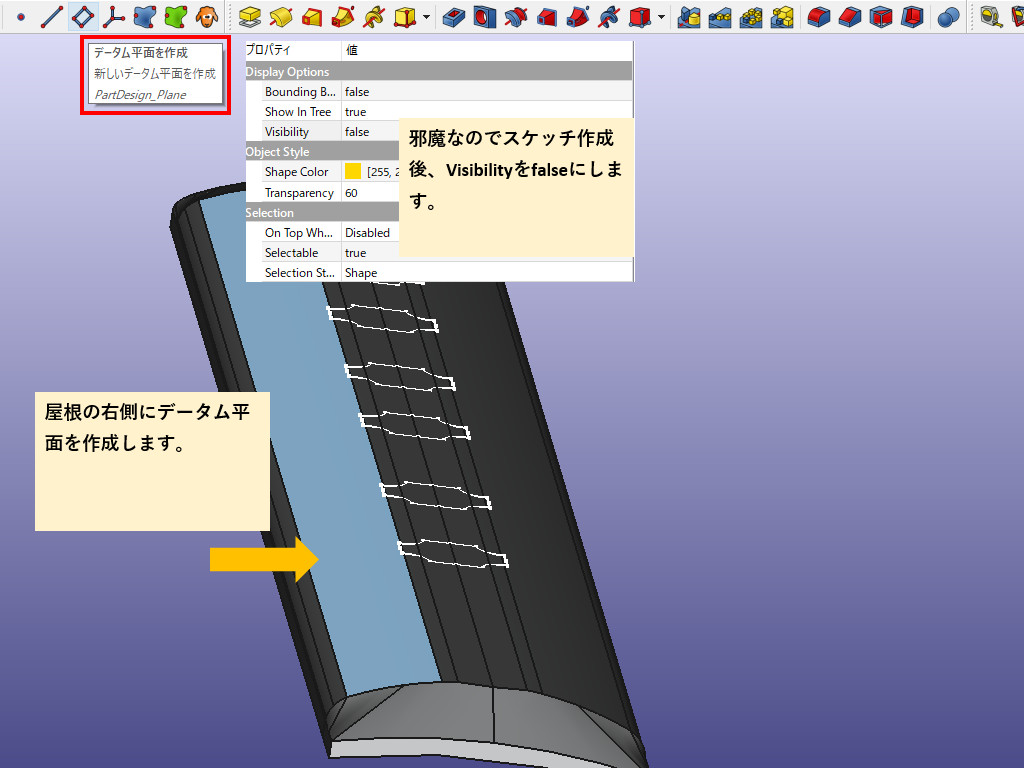Image resolution: width=1024 pixels, height=768 pixels.
Task: Click the Measure tape icon
Action: pos(990,16)
